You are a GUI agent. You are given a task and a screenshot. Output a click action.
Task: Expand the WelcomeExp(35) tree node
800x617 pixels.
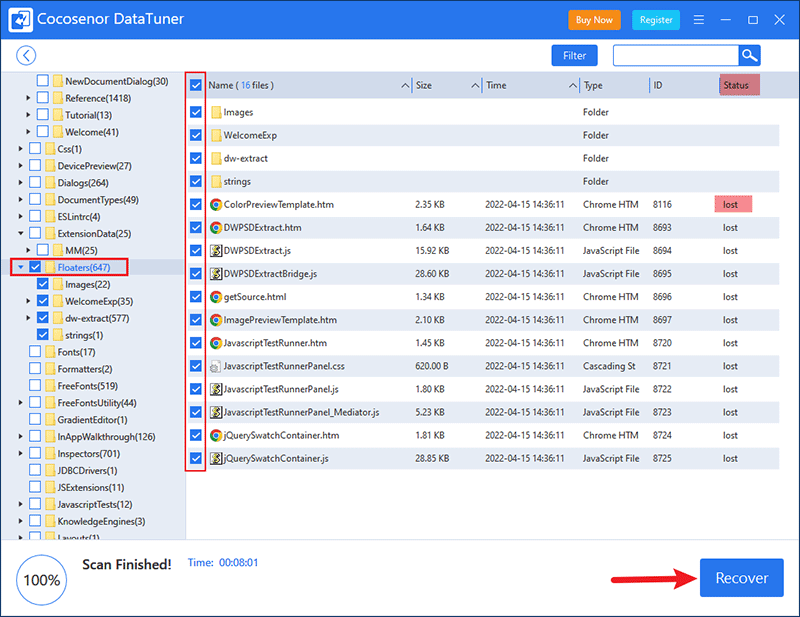(28, 301)
